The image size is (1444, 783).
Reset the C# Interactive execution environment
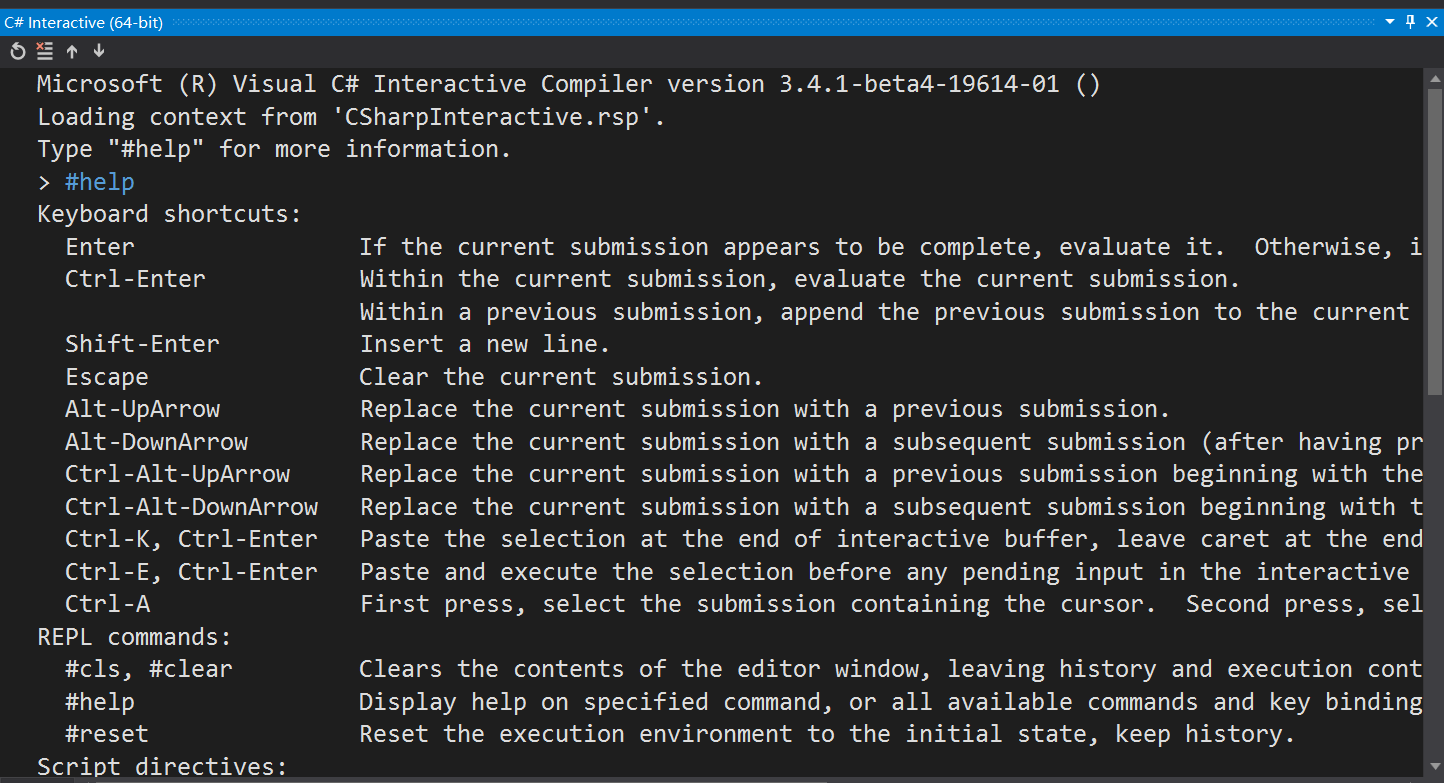tap(18, 51)
